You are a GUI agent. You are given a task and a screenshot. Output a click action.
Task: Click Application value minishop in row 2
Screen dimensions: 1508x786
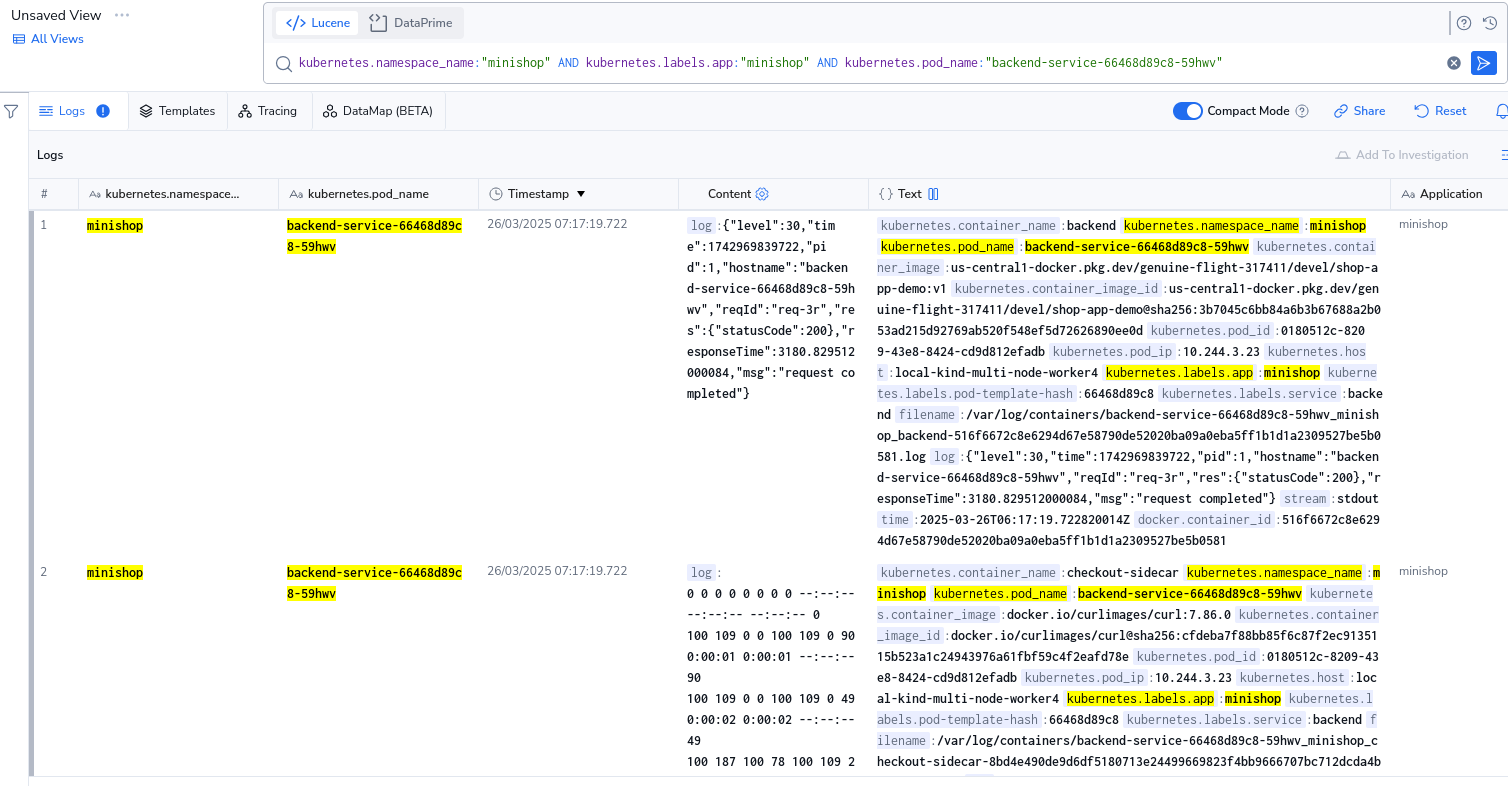[1423, 571]
